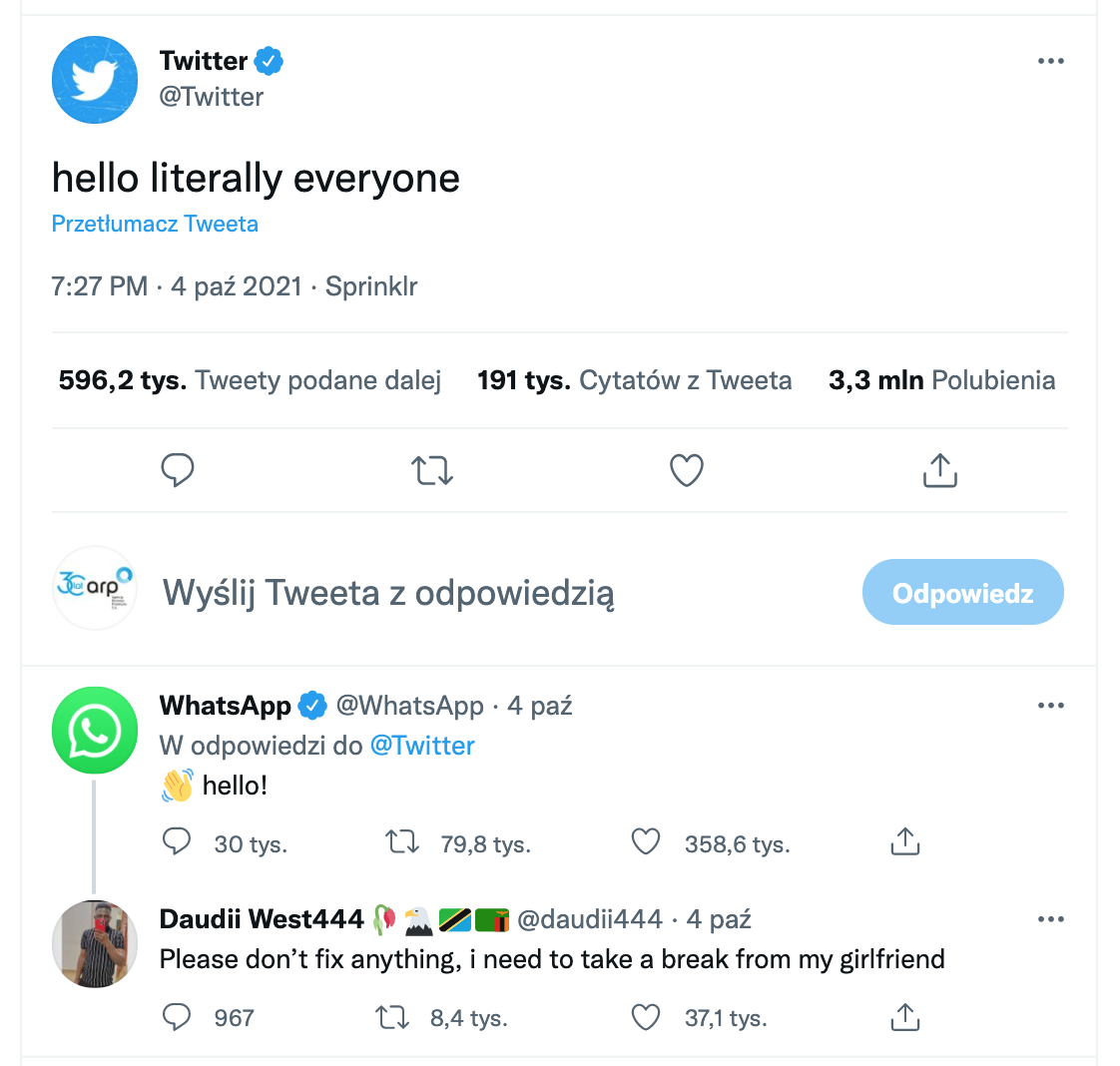
Task: Share WhatsApp's hello reply
Action: 904,842
